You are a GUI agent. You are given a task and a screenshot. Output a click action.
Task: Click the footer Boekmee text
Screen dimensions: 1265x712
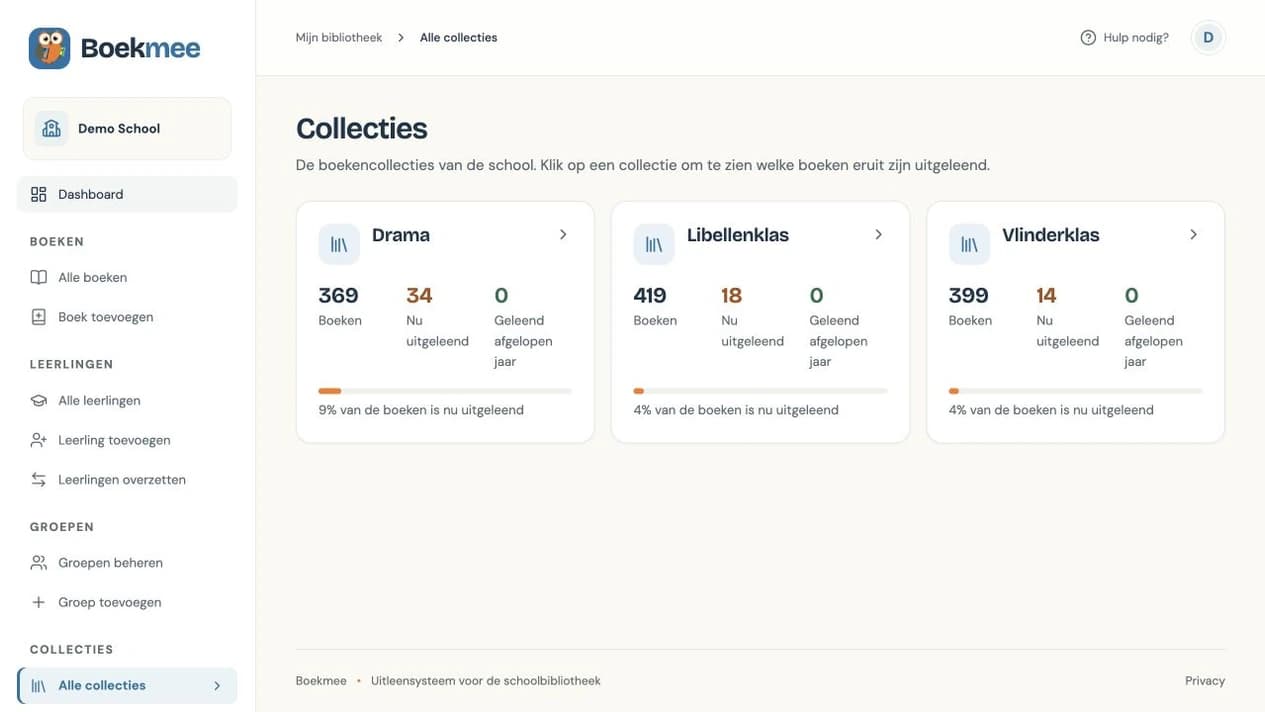coord(321,681)
